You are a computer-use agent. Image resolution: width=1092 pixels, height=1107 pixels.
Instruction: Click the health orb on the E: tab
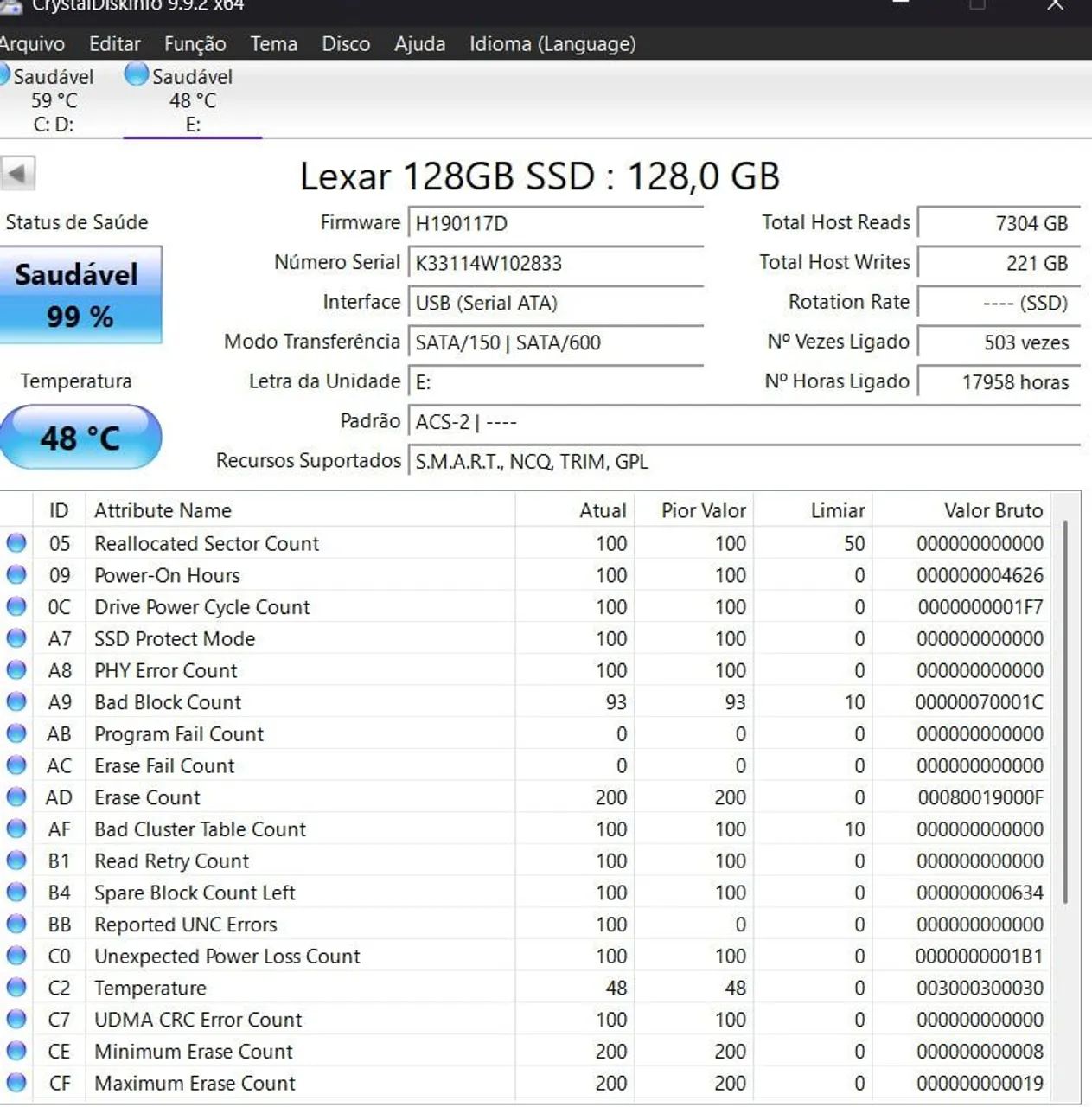point(137,74)
